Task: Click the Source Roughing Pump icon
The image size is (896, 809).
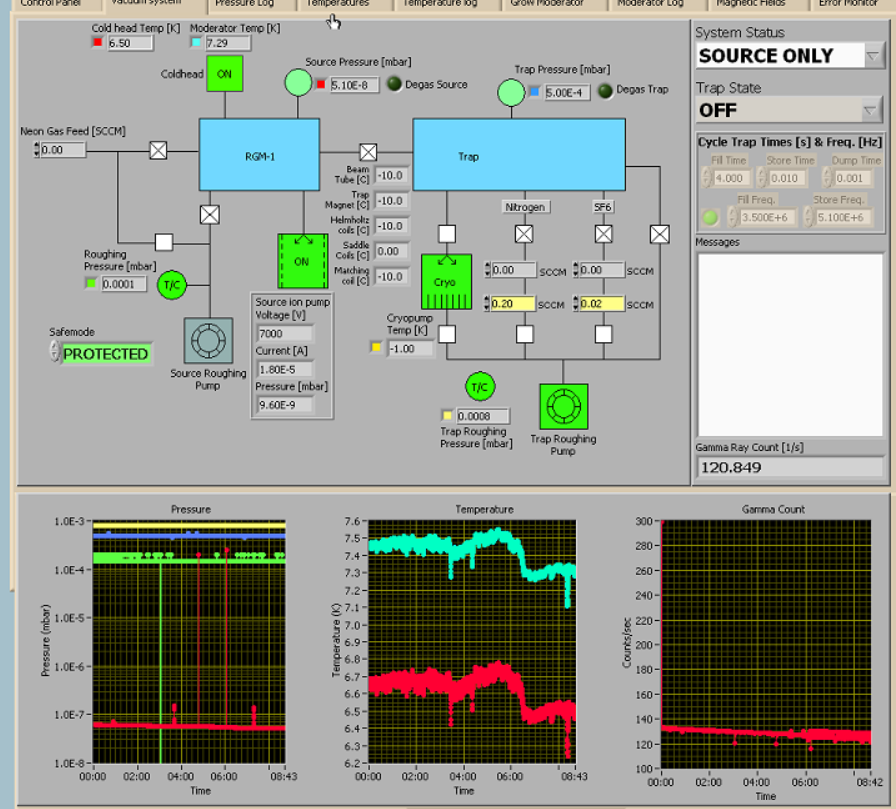Action: tap(208, 342)
